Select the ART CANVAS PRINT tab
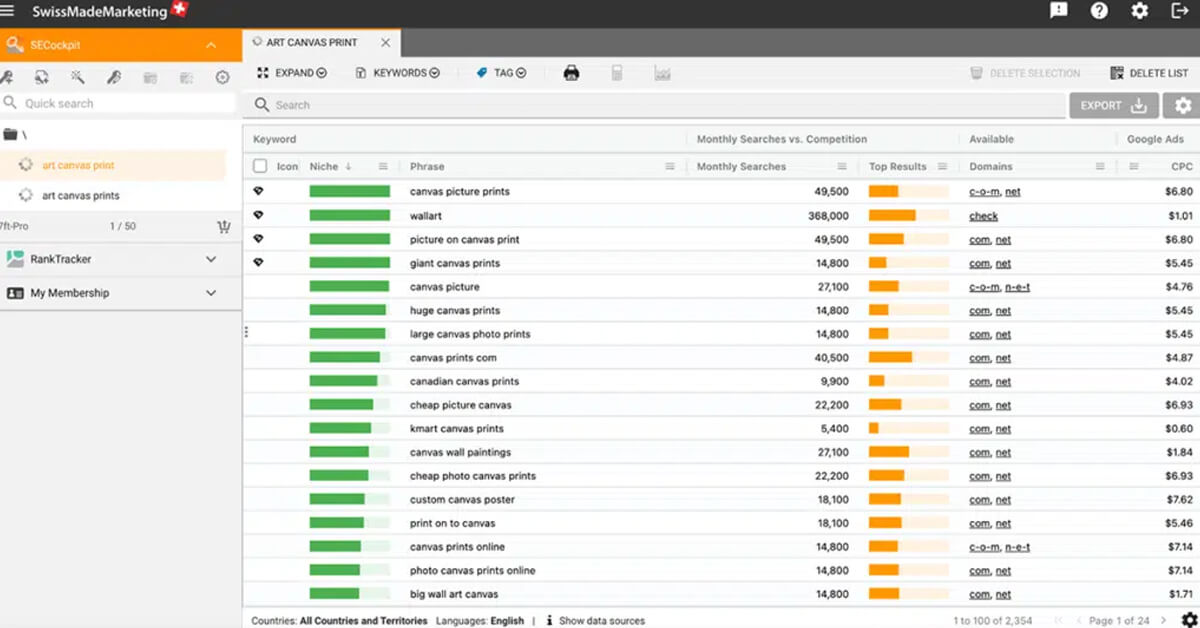The image size is (1200, 628). click(x=311, y=43)
